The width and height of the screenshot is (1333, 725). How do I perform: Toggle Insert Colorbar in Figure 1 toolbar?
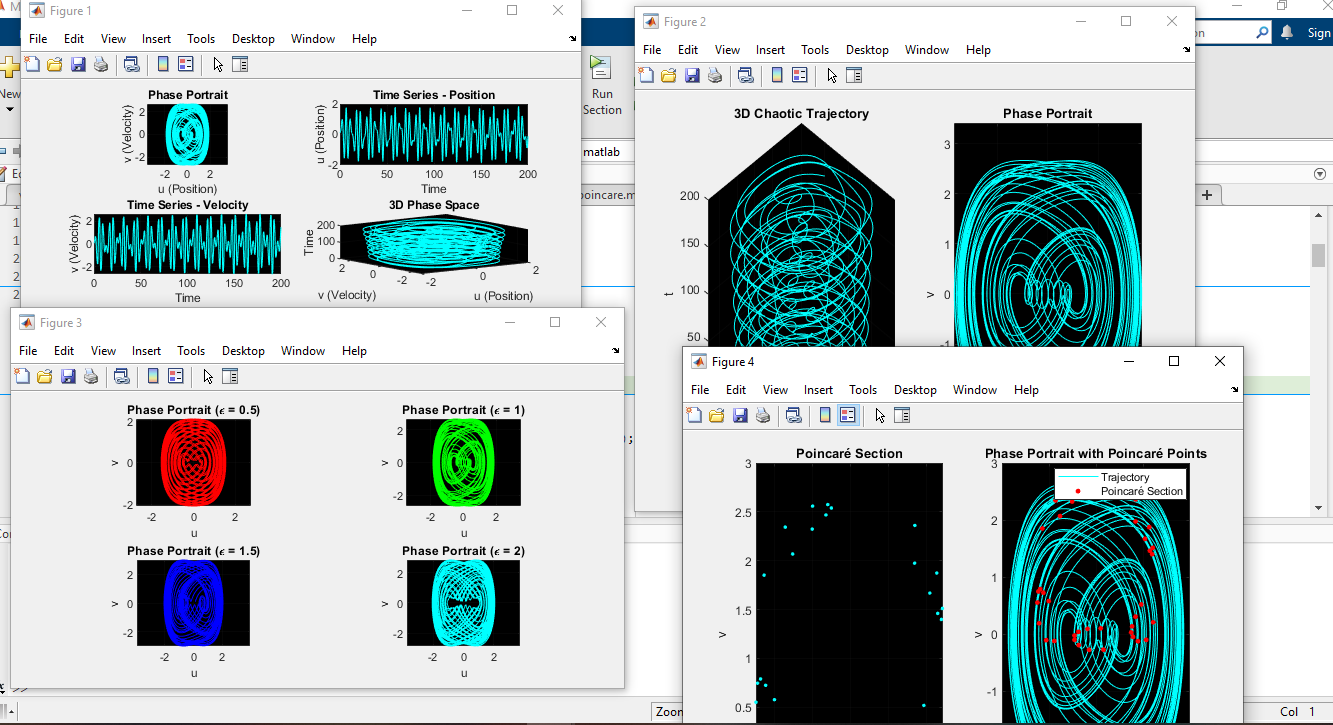pyautogui.click(x=163, y=65)
